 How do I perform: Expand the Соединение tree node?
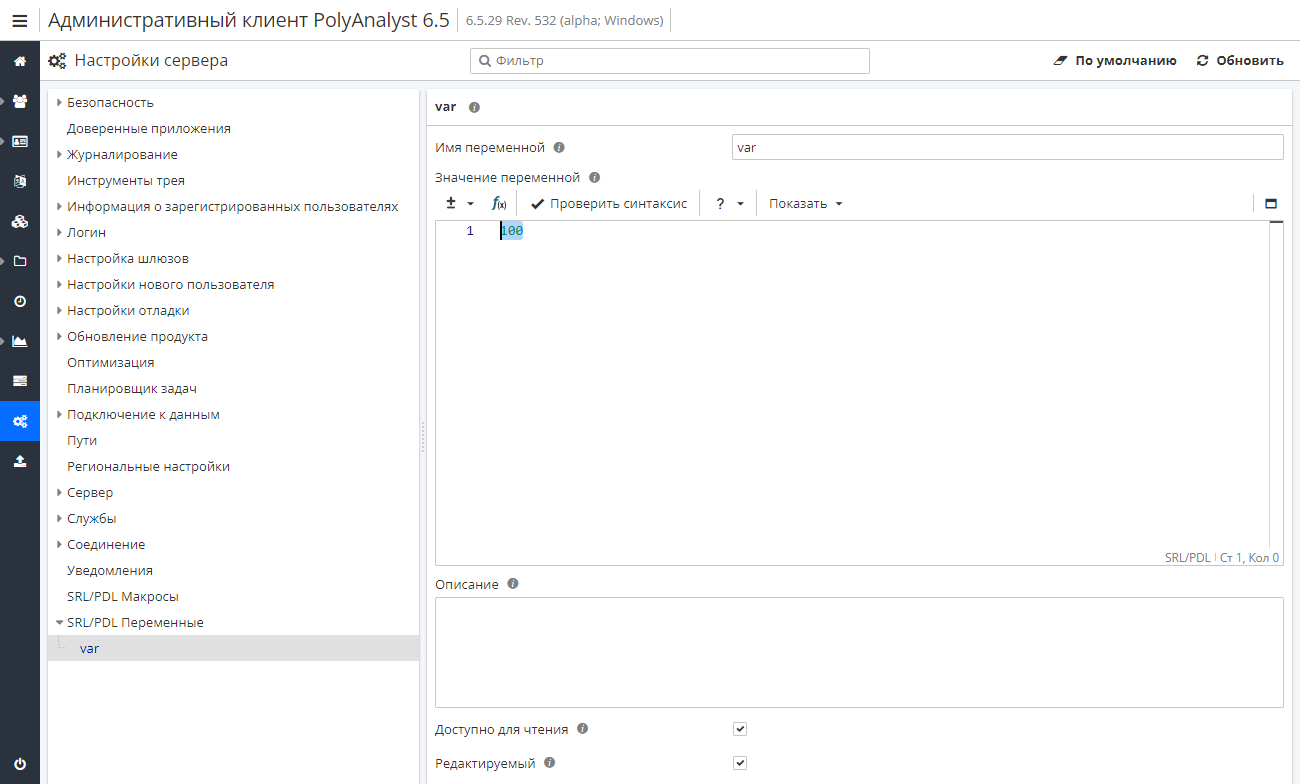coord(60,544)
